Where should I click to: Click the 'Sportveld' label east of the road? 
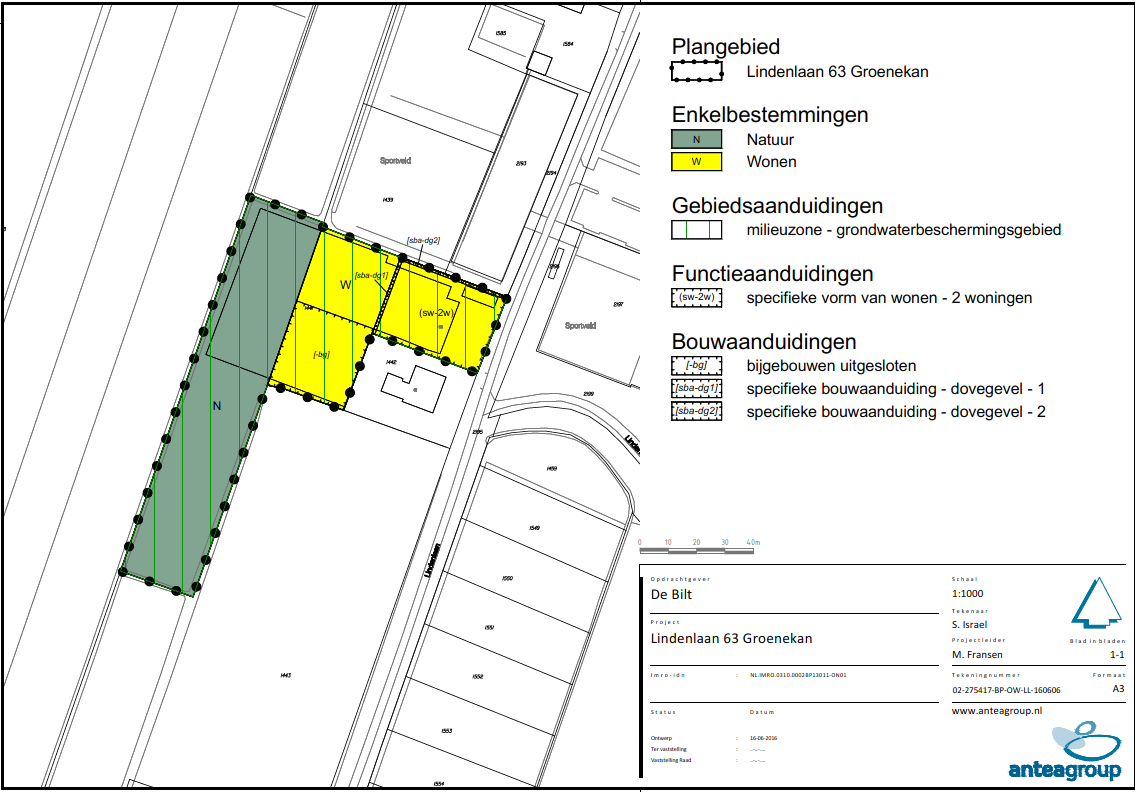click(580, 326)
